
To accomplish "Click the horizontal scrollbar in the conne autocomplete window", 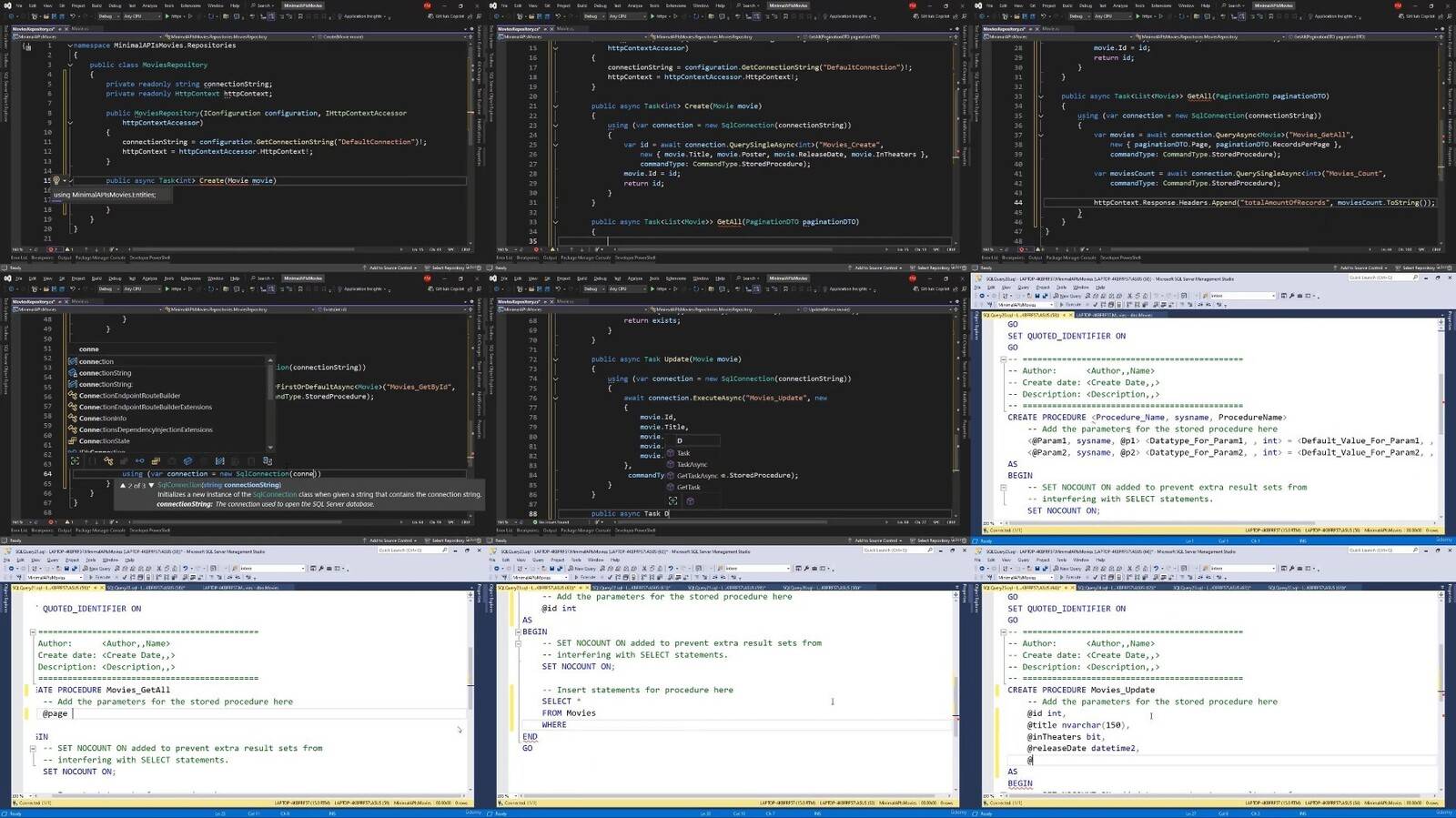I will point(237,522).
